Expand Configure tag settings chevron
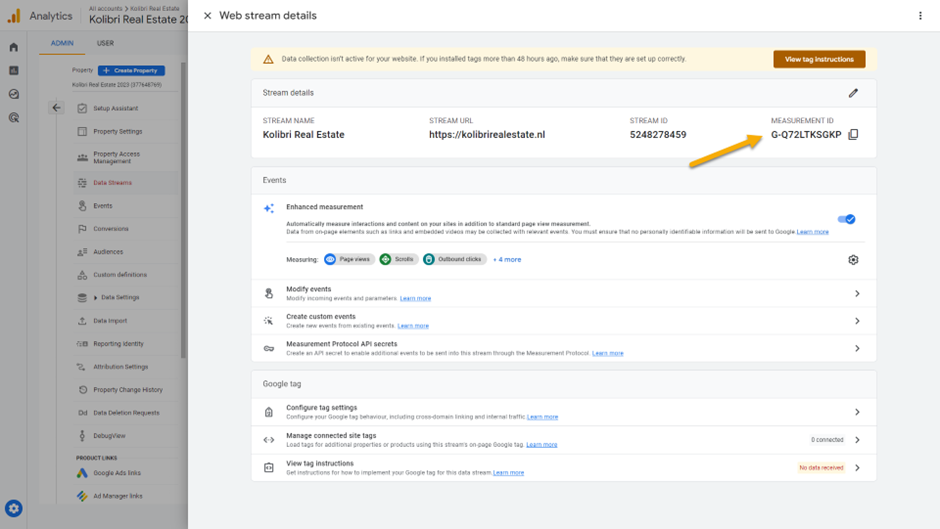Image resolution: width=940 pixels, height=529 pixels. click(857, 412)
